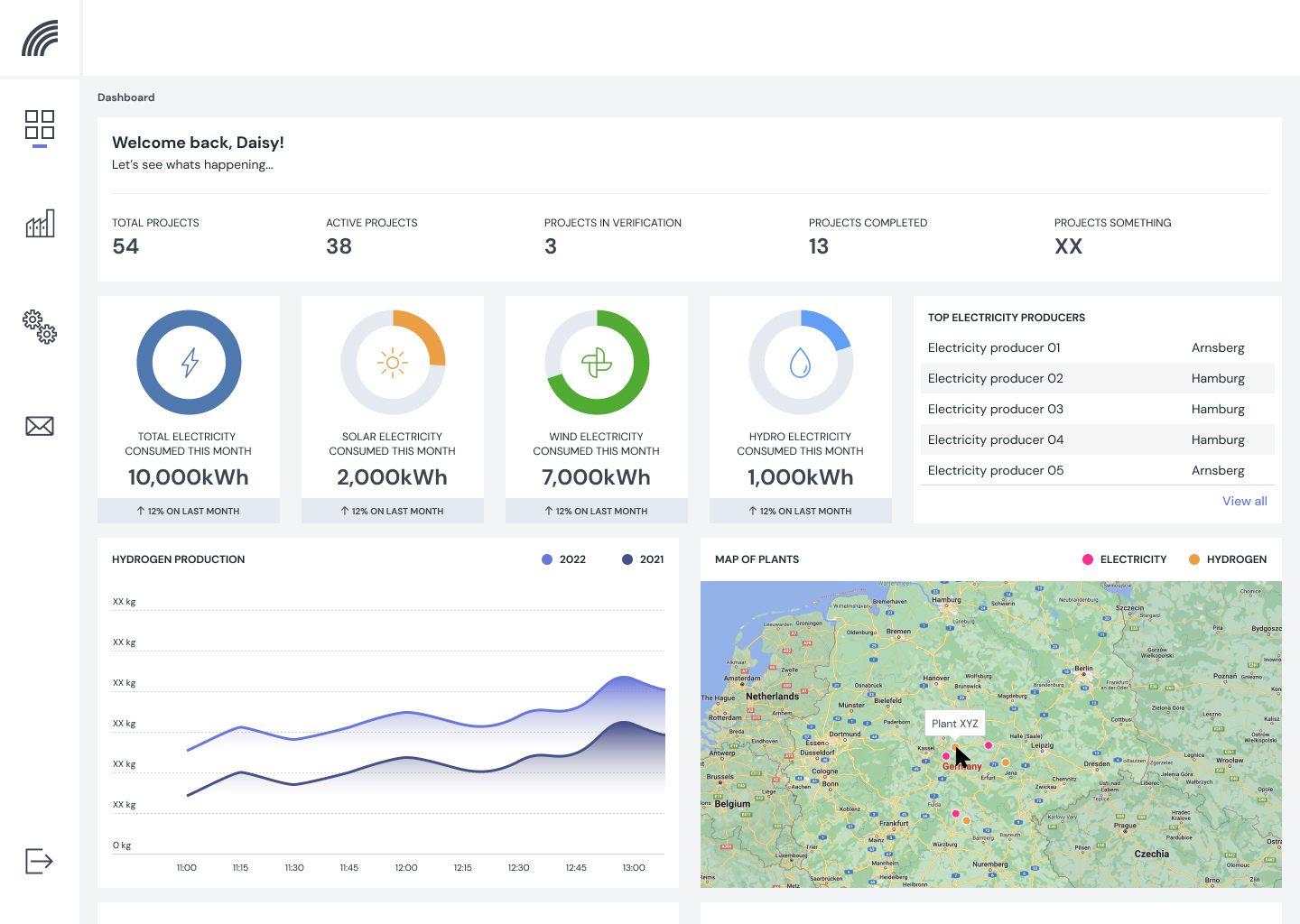Click the water drop hydro icon
Viewport: 1300px width, 924px height.
[801, 363]
